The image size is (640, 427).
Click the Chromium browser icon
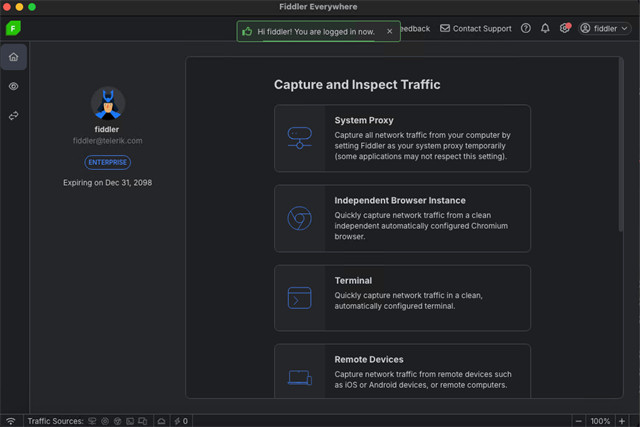(300, 218)
